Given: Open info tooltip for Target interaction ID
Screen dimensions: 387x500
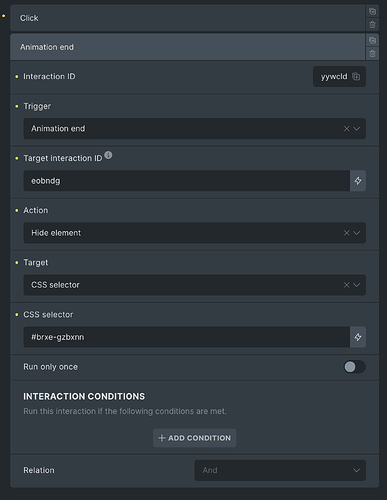Looking at the screenshot, I should pyautogui.click(x=108, y=155).
